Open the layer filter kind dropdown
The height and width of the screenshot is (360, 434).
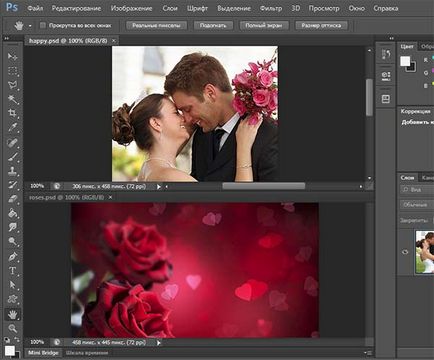(417, 190)
